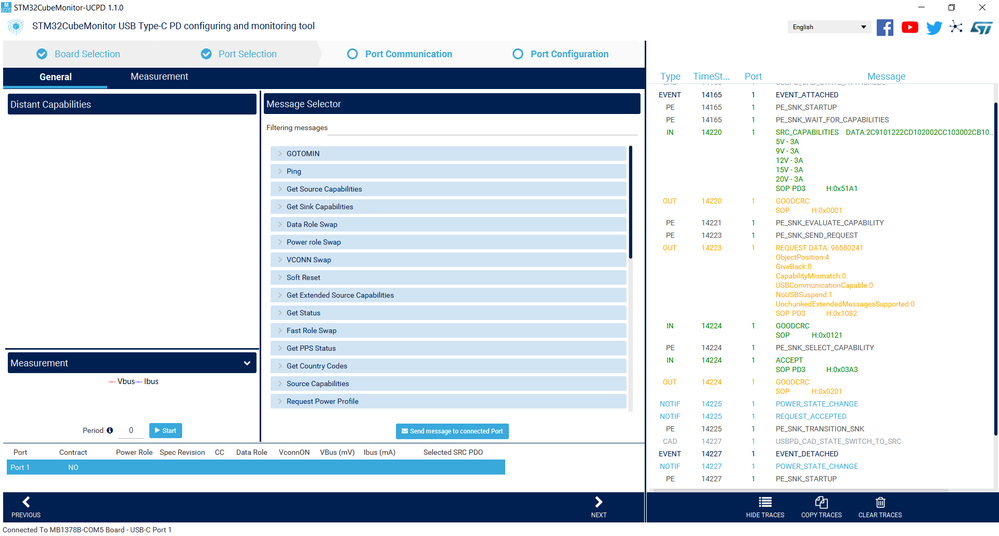Screen dimensions: 999x536
Task: Click the TimeSt... column header
Action: tap(712, 76)
